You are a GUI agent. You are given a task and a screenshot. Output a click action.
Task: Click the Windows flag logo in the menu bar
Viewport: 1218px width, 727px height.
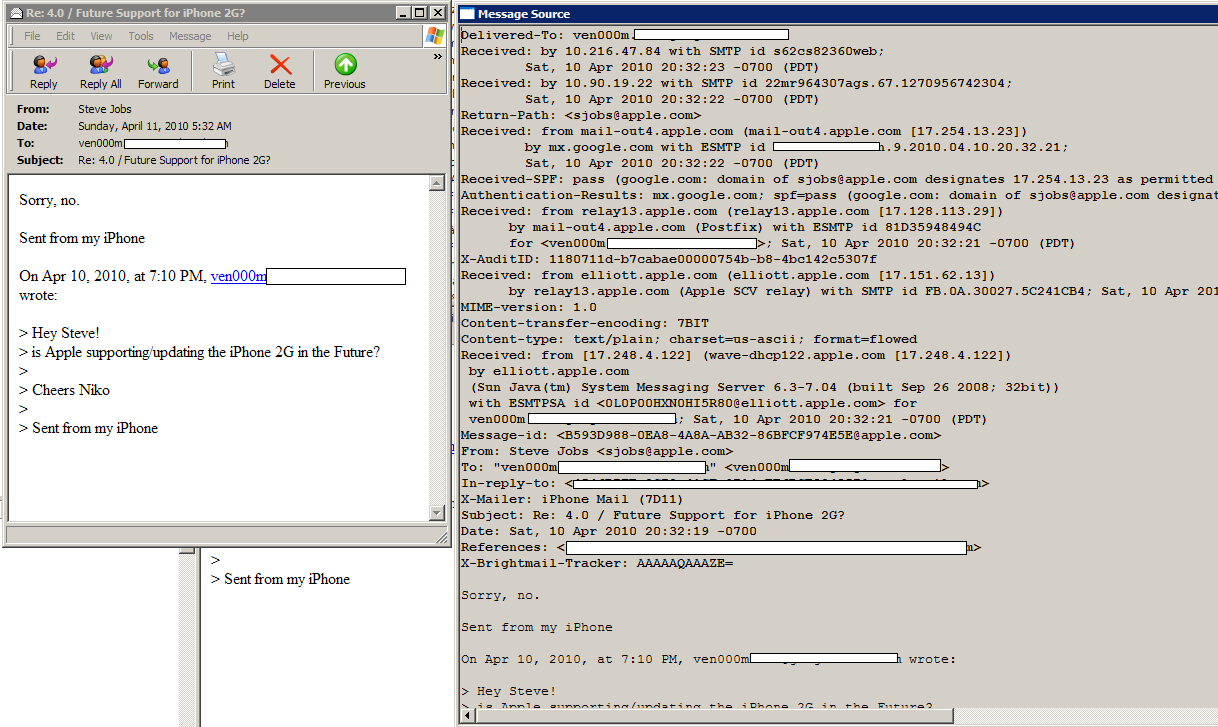pos(435,36)
